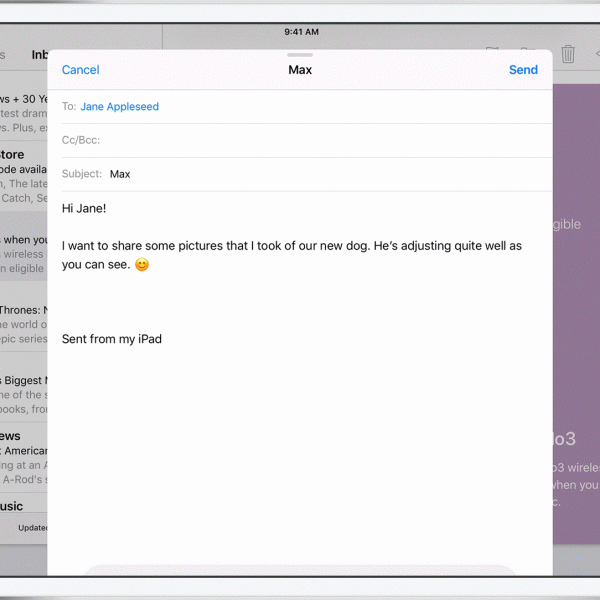This screenshot has height=600, width=600.
Task: Open the 30 Years message in the list
Action: [23, 113]
